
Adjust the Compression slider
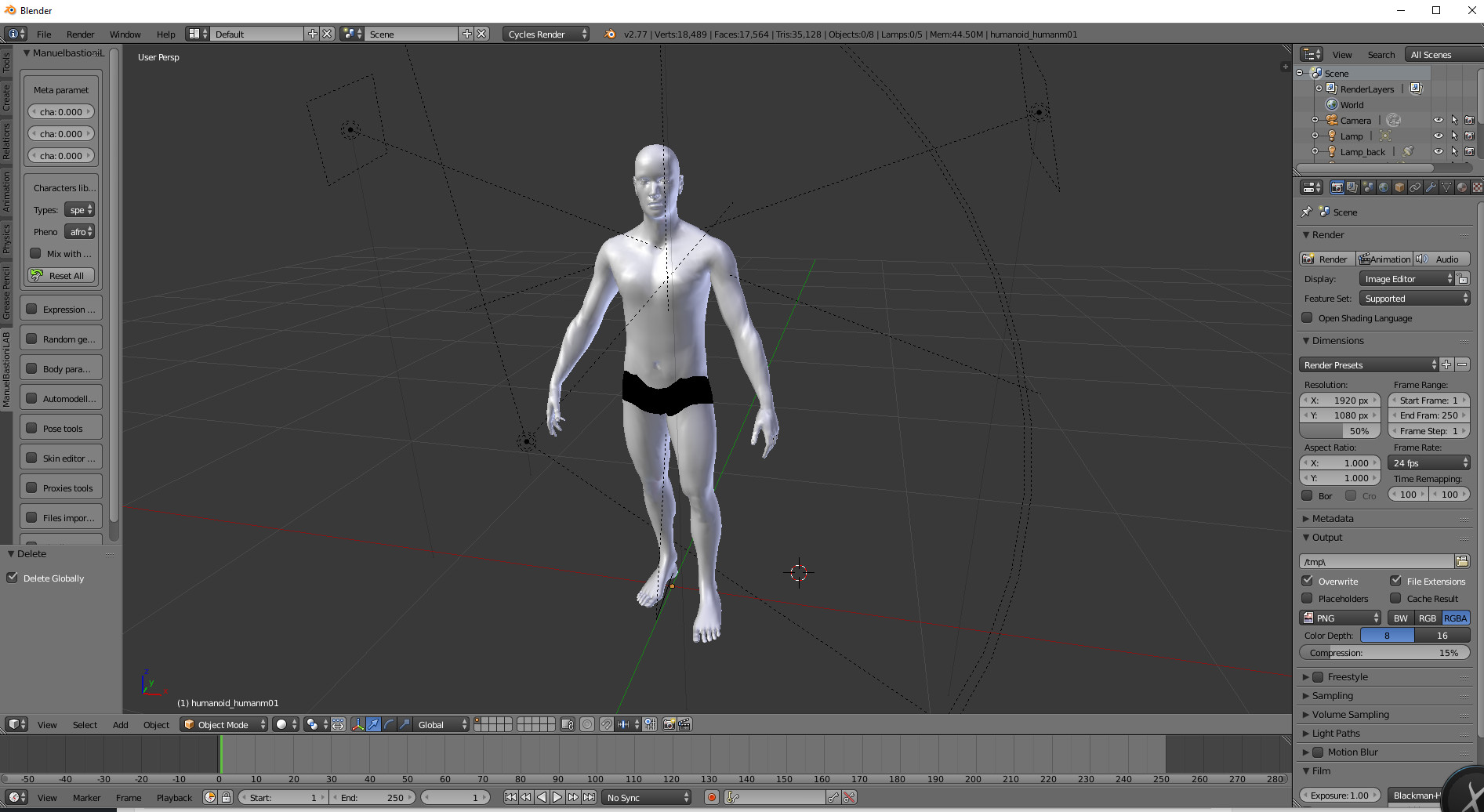pos(1384,652)
